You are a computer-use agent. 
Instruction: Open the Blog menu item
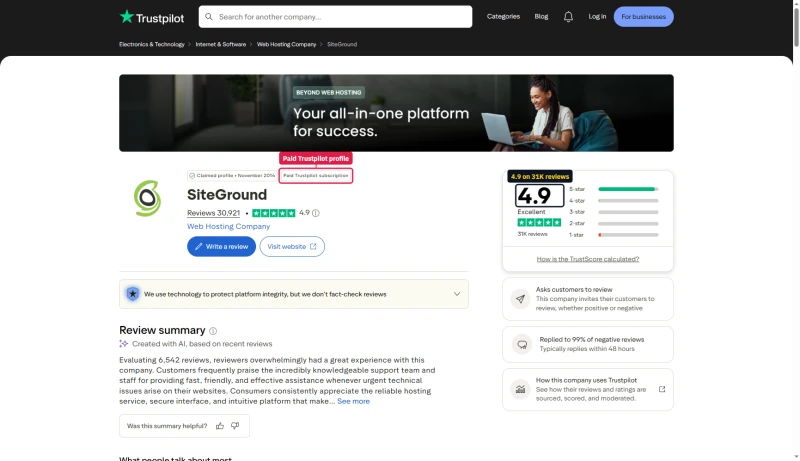[x=541, y=17]
